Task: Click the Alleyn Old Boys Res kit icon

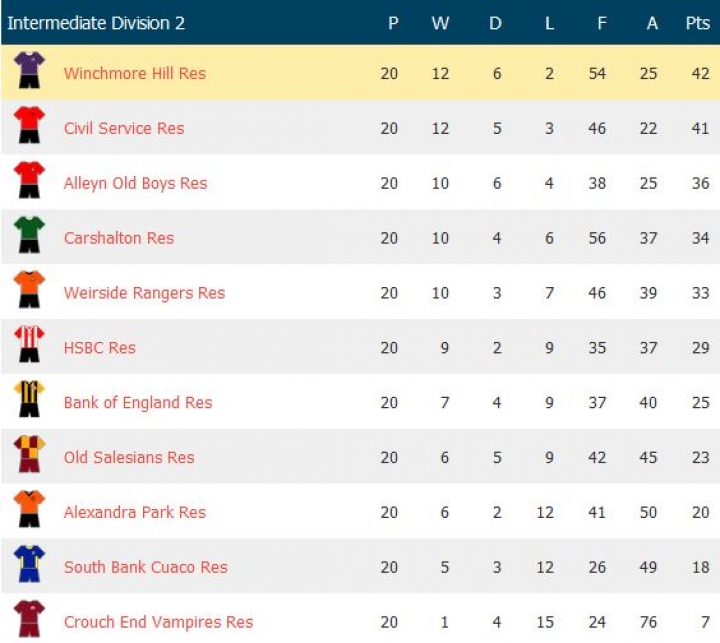Action: click(x=29, y=181)
